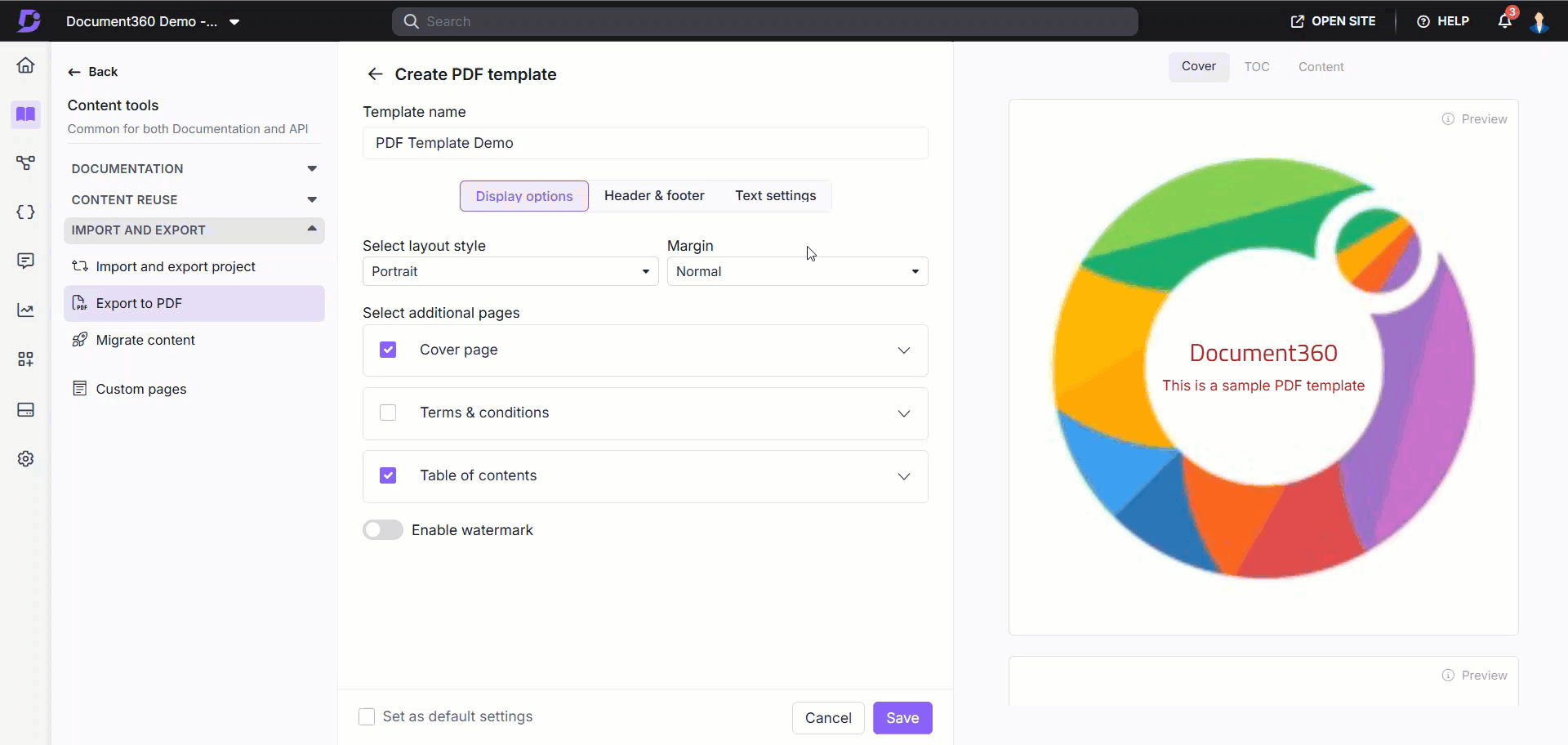Image resolution: width=1568 pixels, height=745 pixels.
Task: Open the Settings gear icon in sidebar
Action: (x=25, y=459)
